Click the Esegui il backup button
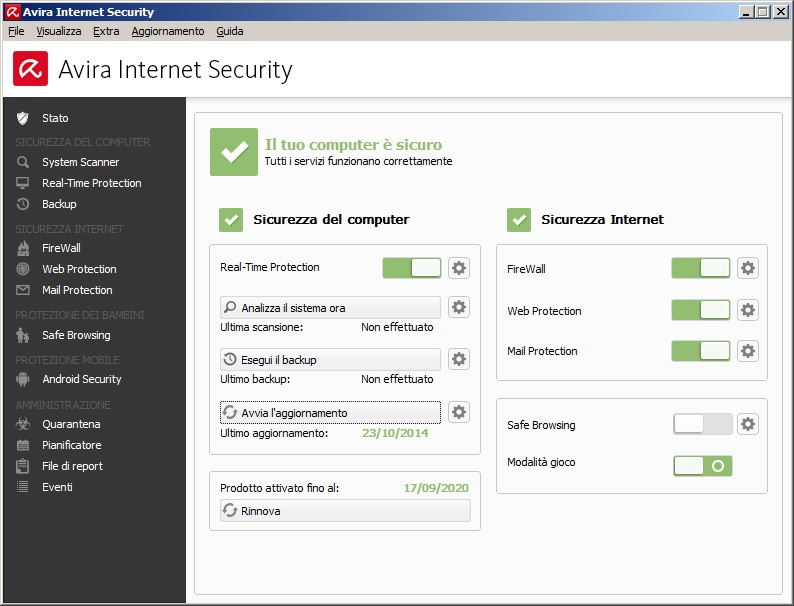The width and height of the screenshot is (794, 606). 330,359
